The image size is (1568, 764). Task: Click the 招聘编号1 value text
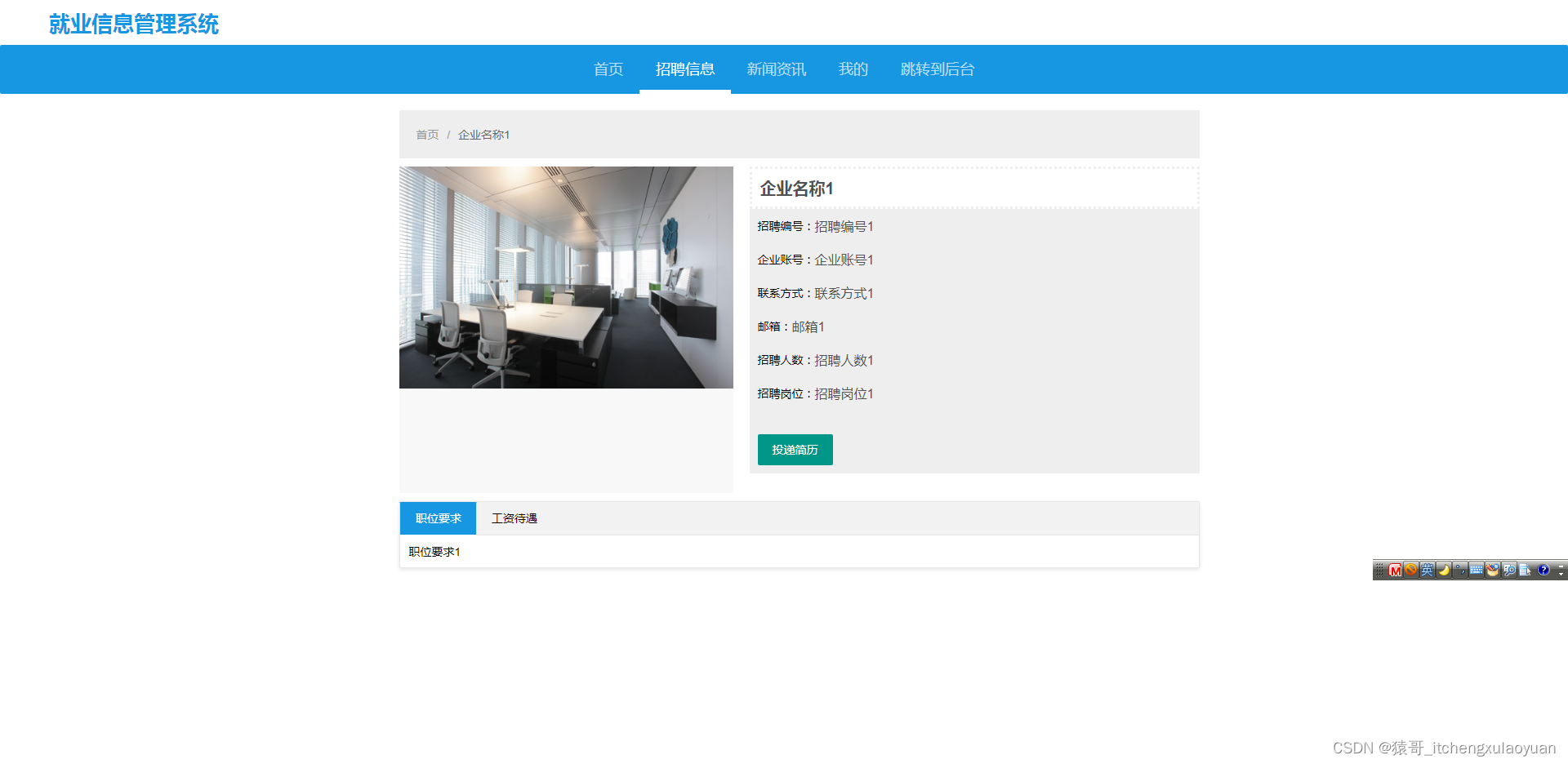(x=844, y=226)
